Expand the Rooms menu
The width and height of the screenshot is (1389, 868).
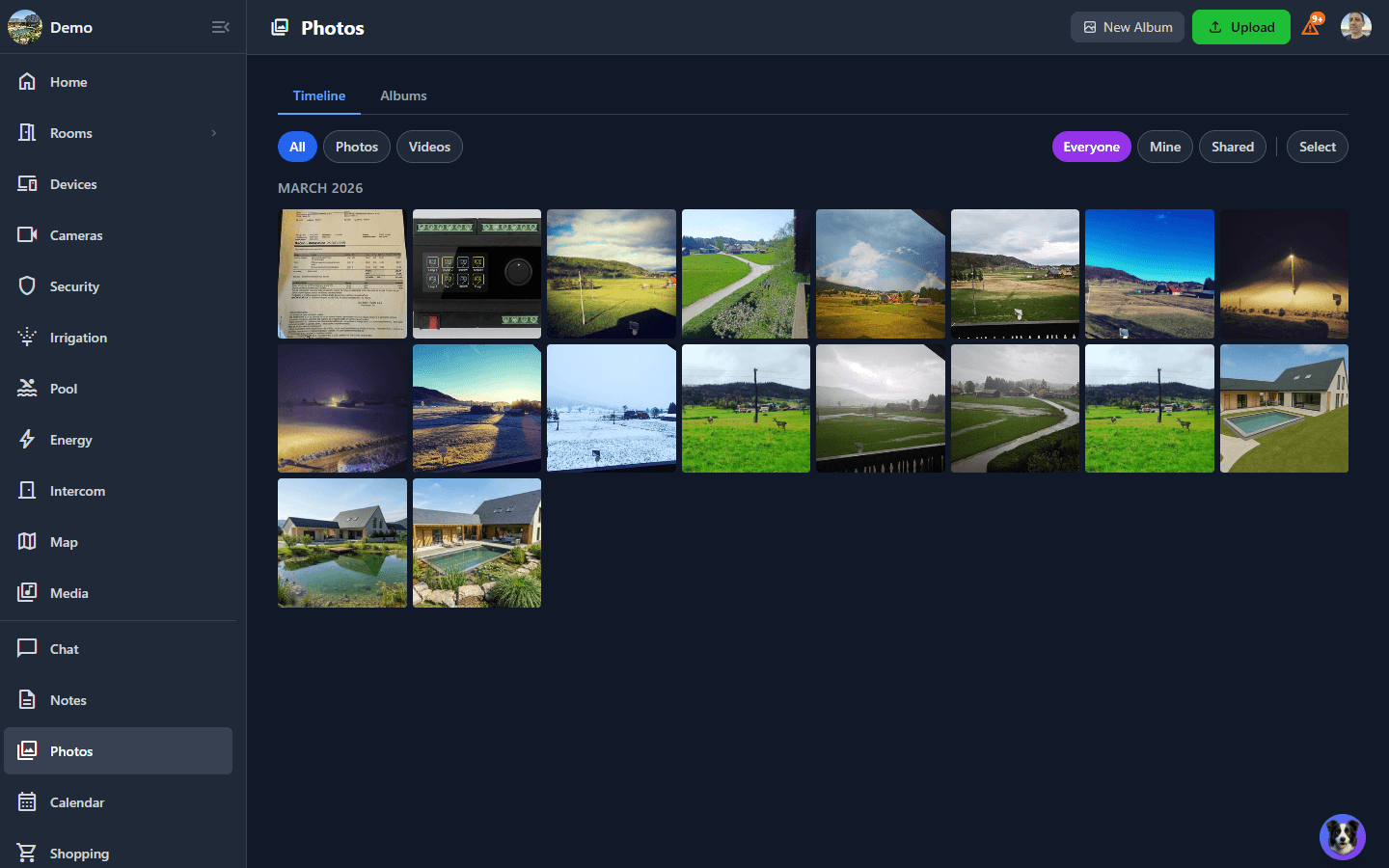71,132
